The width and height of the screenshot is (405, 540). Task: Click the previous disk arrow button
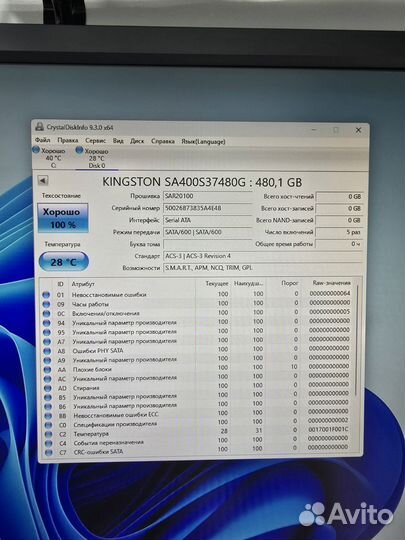(x=42, y=180)
